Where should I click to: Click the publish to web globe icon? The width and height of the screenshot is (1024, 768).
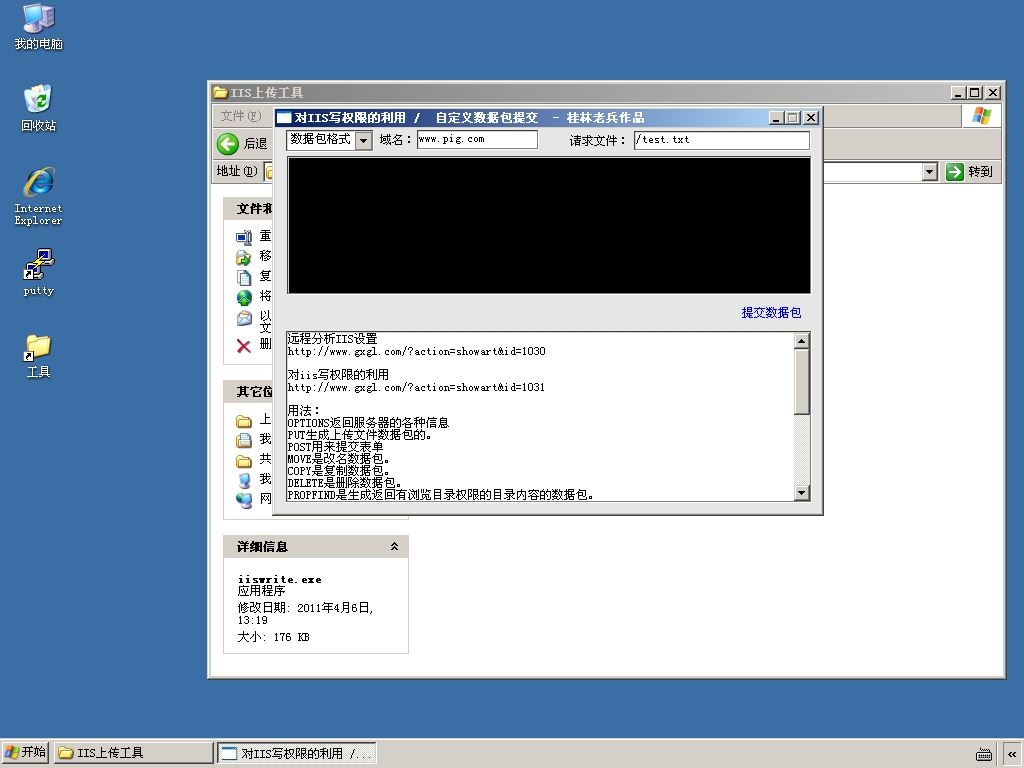244,298
